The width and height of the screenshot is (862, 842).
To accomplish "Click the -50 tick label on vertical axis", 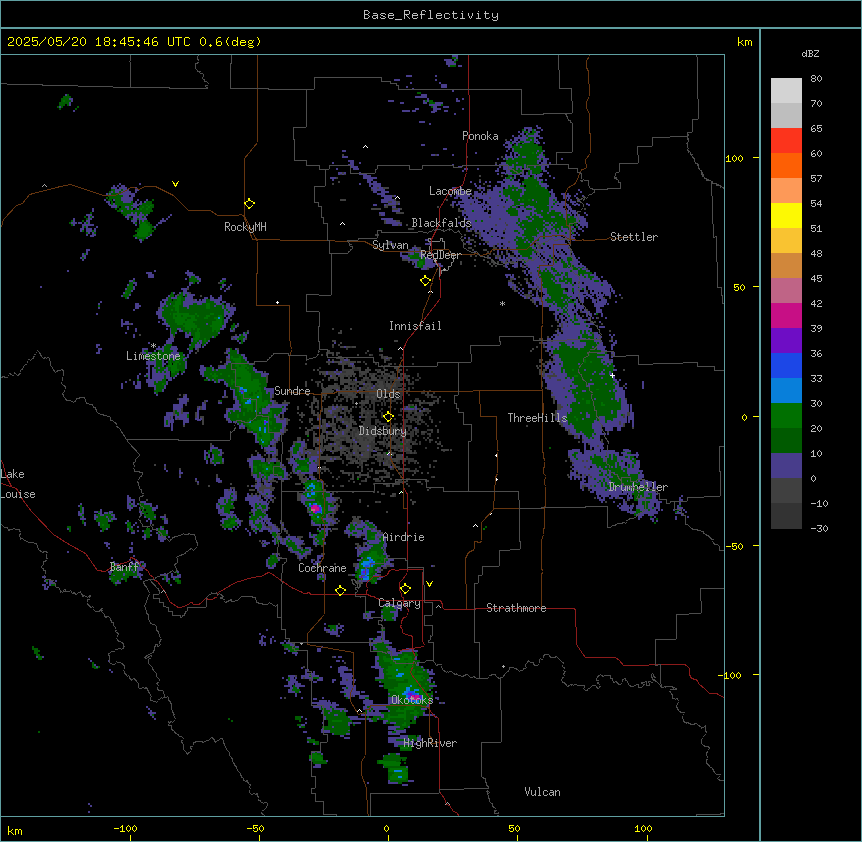I will [x=734, y=546].
